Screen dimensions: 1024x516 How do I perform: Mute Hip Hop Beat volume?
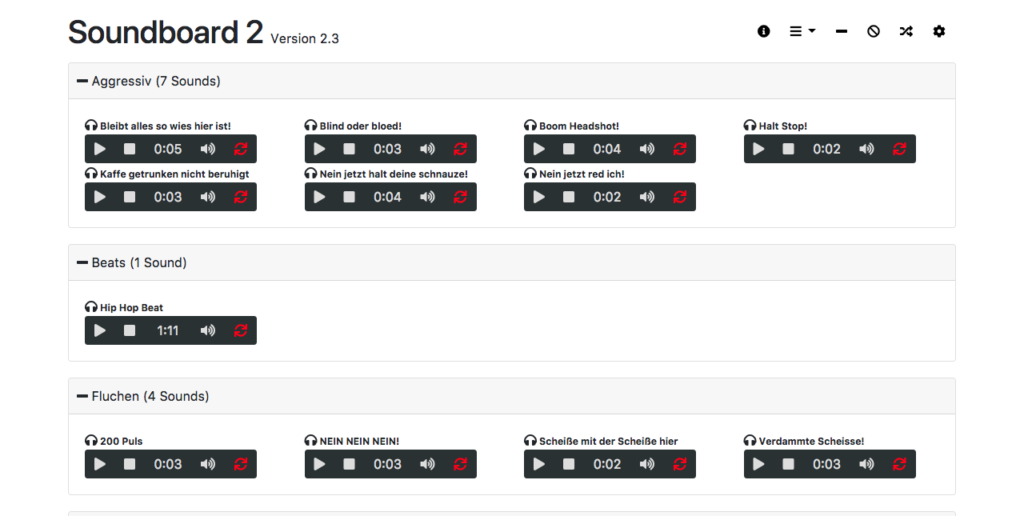[x=208, y=331]
